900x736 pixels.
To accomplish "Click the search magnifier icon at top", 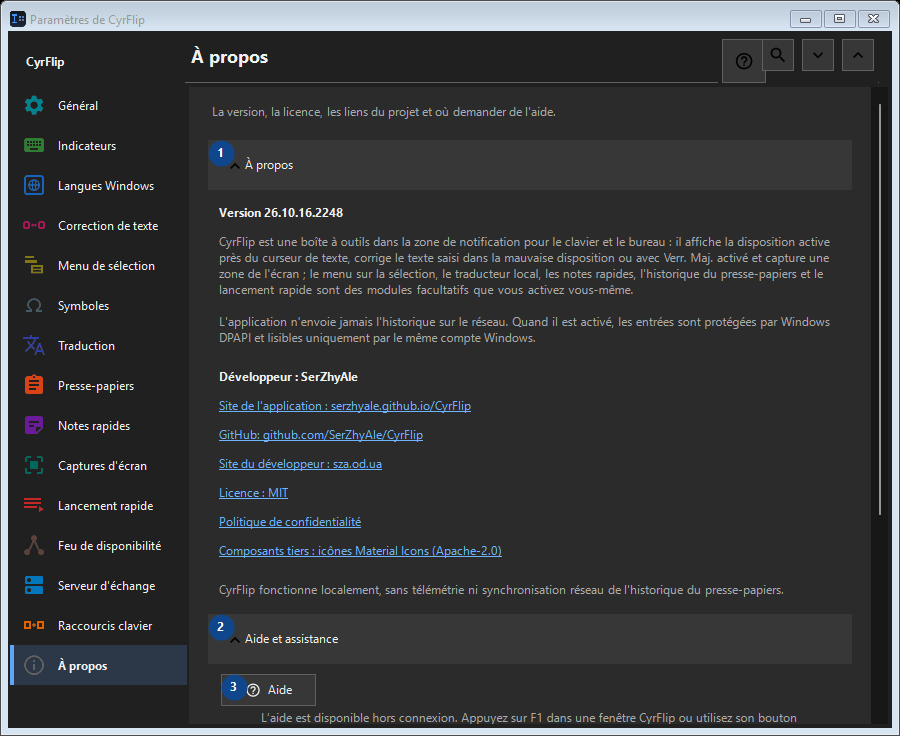I will click(x=778, y=55).
